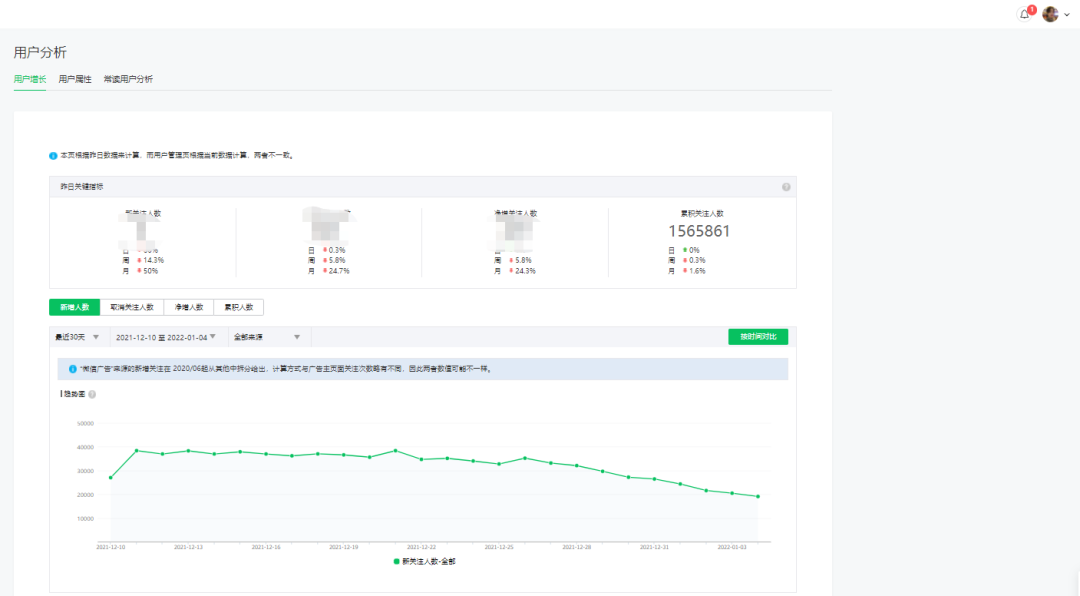Click the help icon beside 趋势图

tap(92, 394)
